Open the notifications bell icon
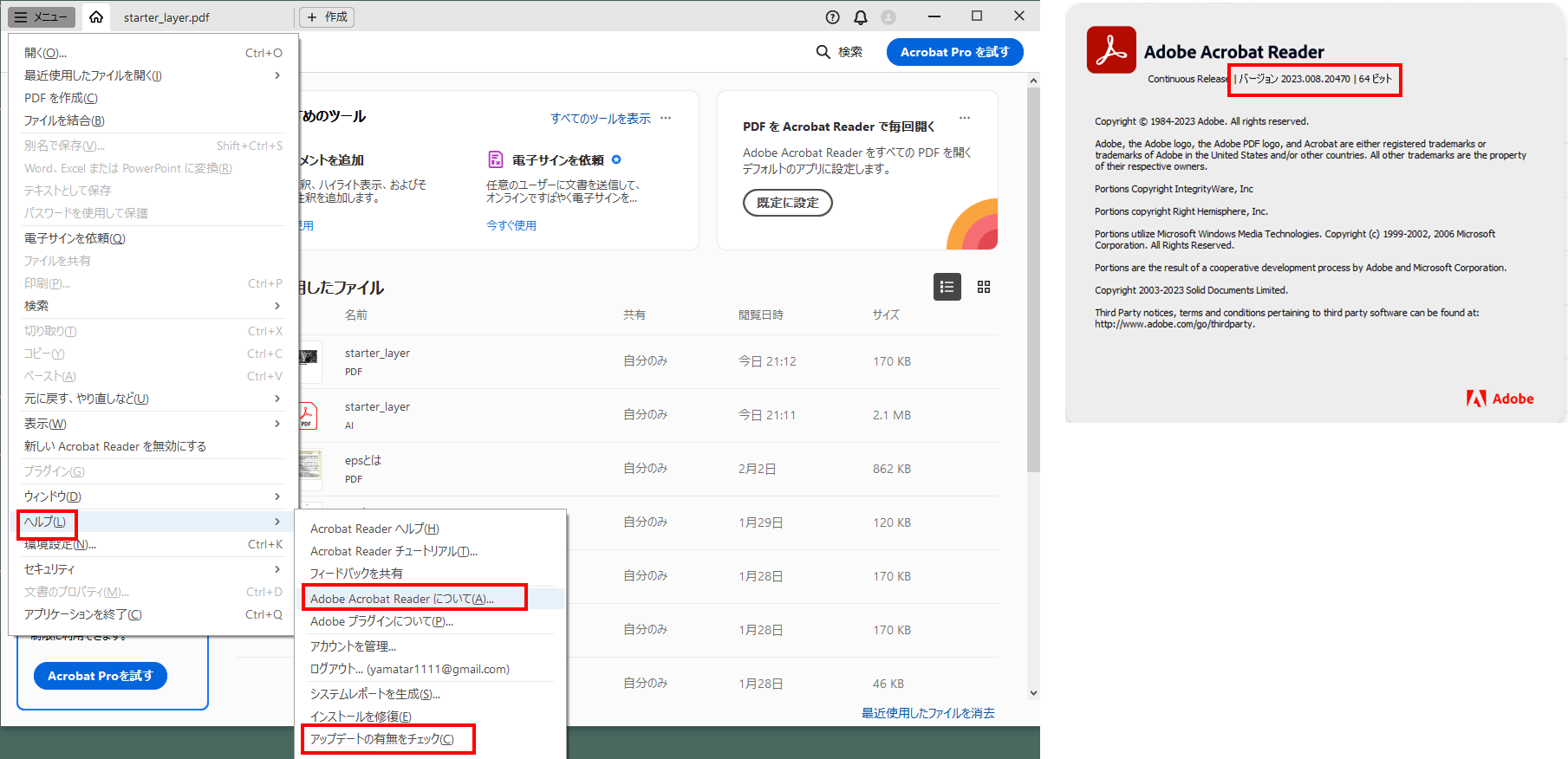 pos(861,17)
